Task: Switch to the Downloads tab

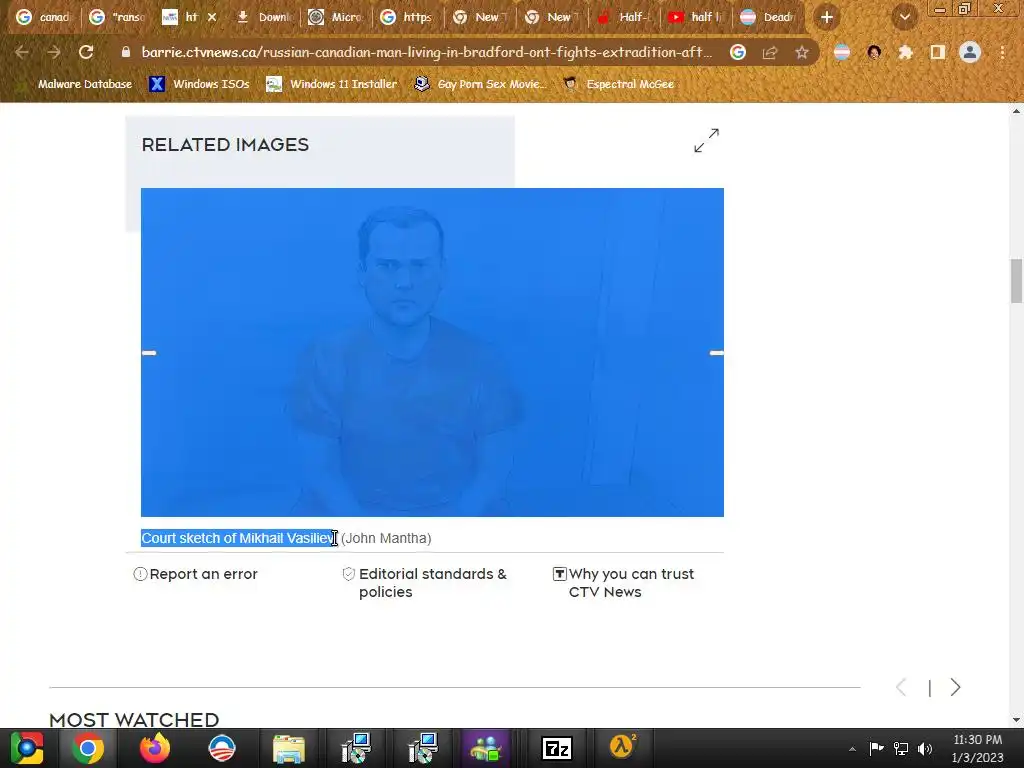Action: click(x=264, y=18)
